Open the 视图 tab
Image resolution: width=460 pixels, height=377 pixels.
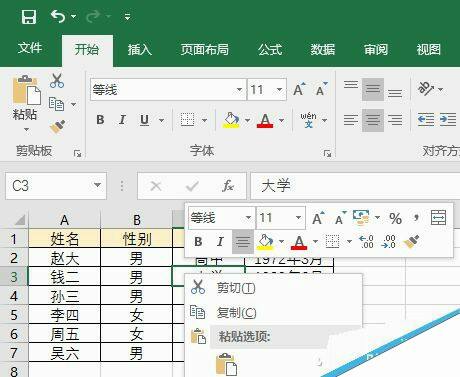pyautogui.click(x=428, y=50)
